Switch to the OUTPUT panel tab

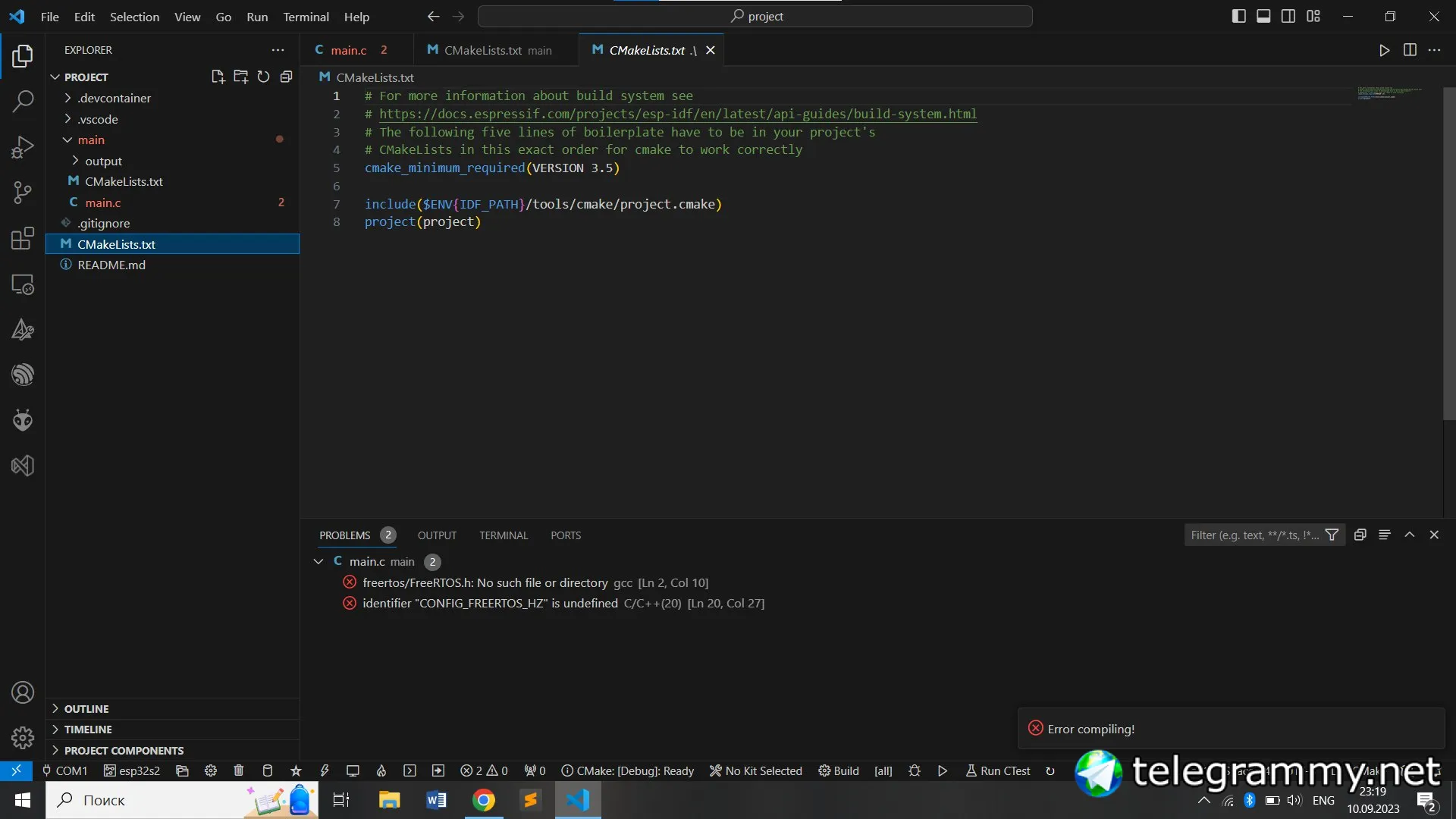point(437,535)
